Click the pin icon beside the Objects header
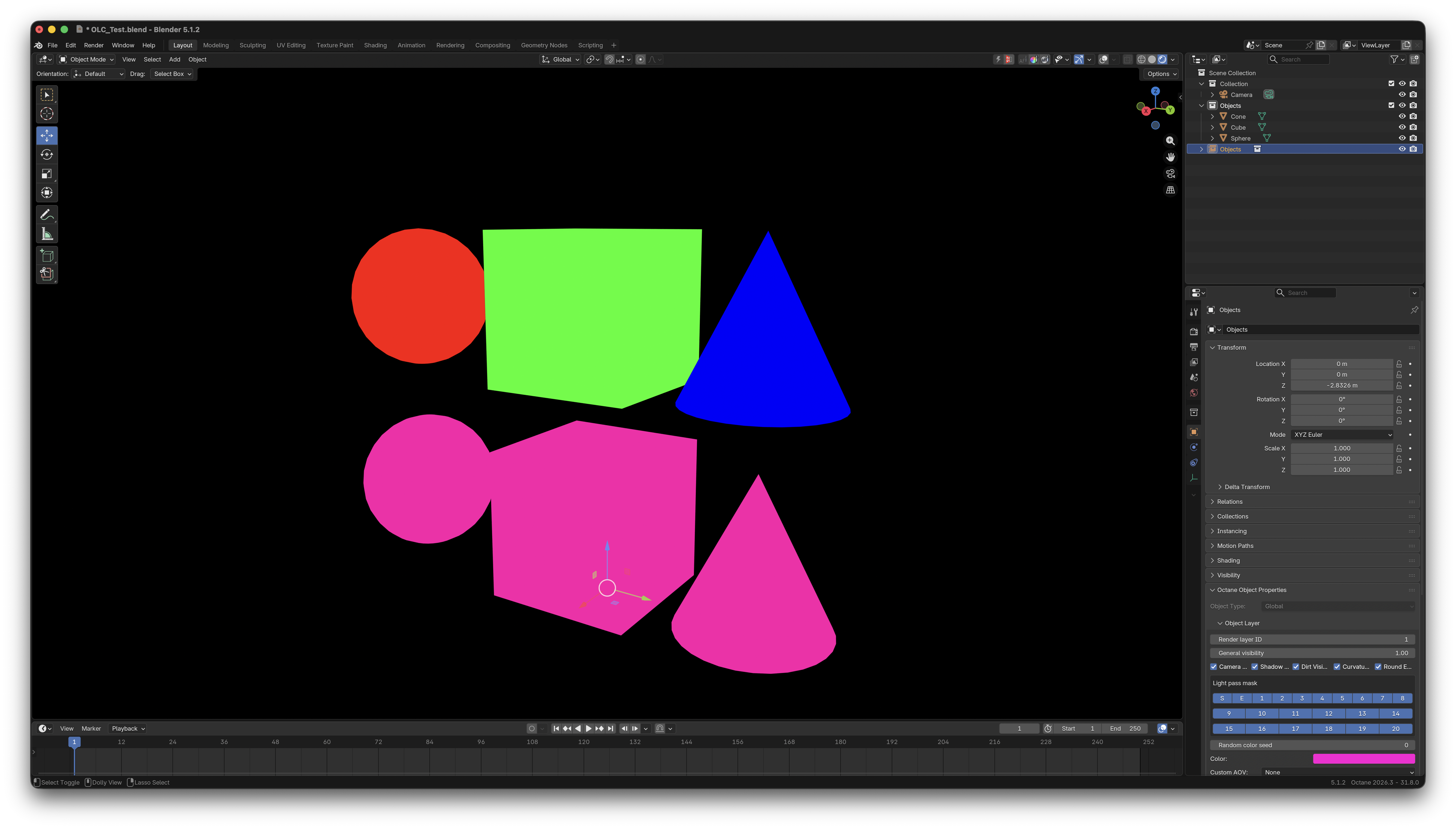This screenshot has height=829, width=1456. (x=1414, y=310)
